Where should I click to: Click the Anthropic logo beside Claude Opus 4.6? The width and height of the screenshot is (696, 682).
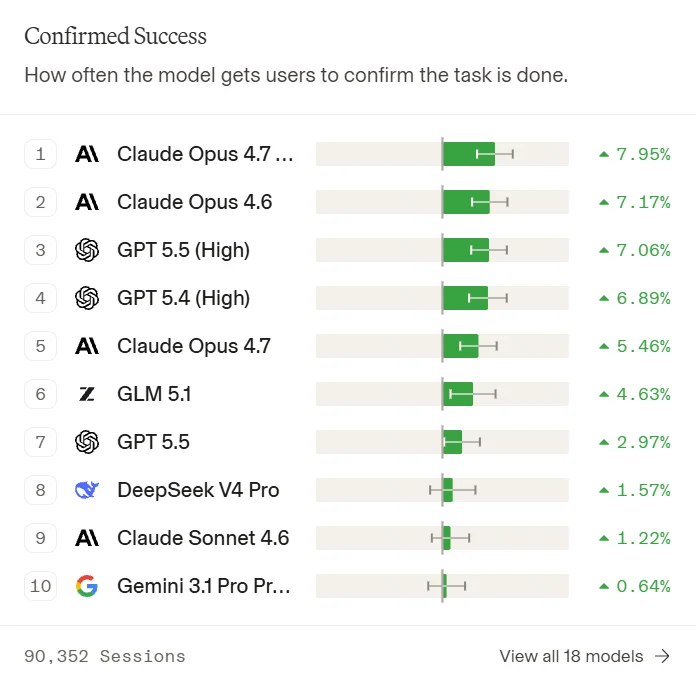(x=87, y=202)
